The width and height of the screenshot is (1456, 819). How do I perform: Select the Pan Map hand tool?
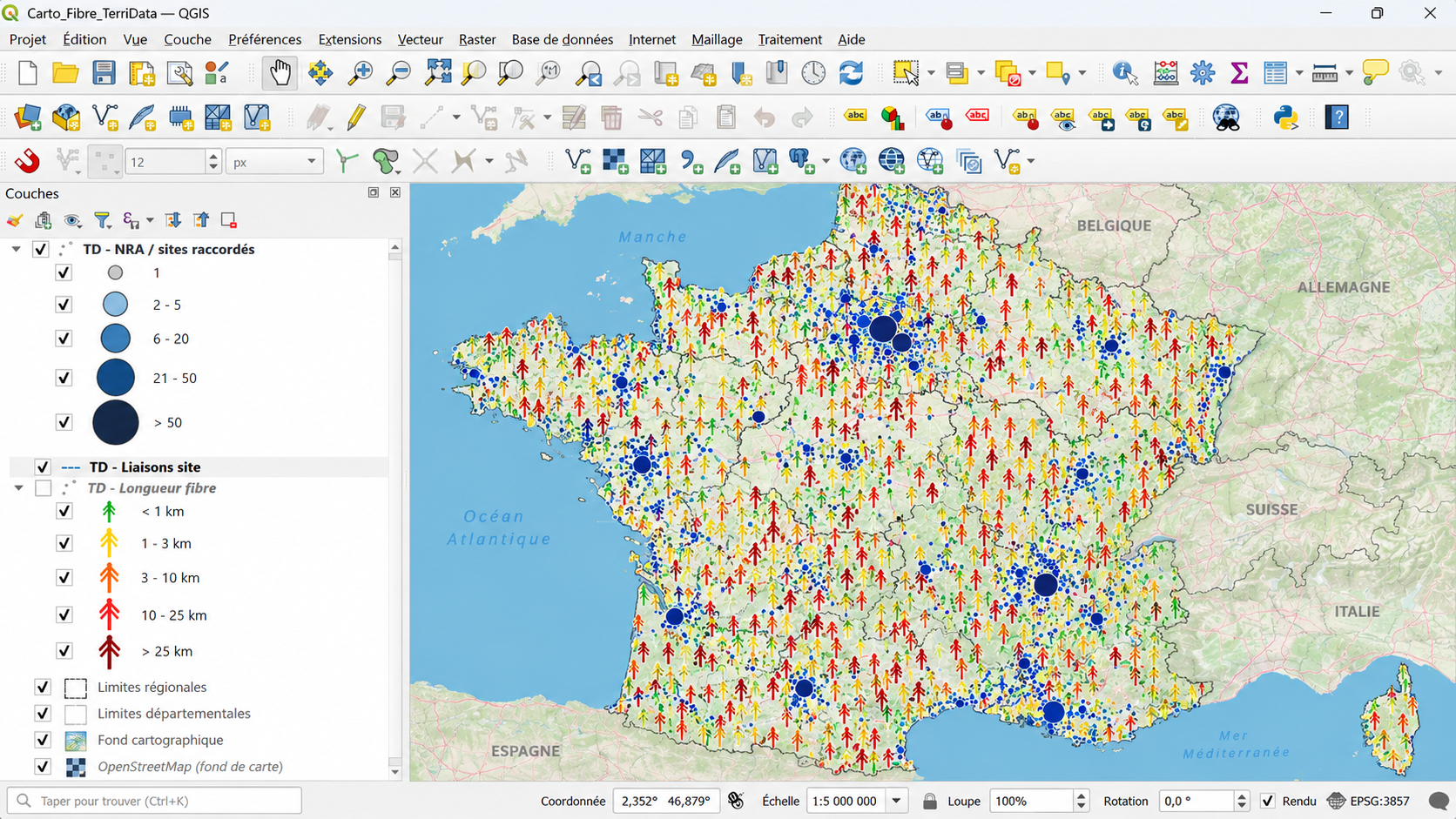(x=280, y=73)
